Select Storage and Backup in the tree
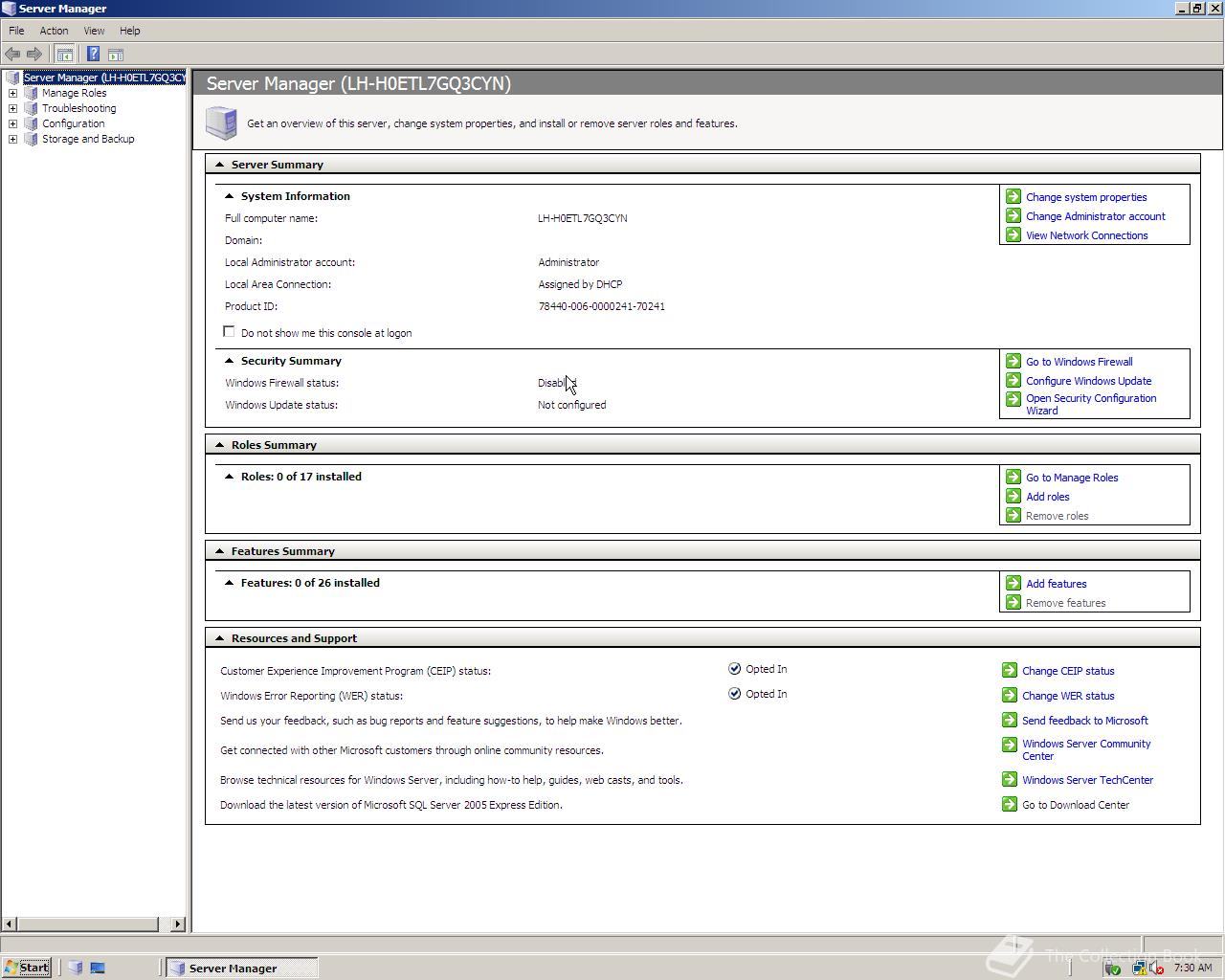 click(x=88, y=139)
